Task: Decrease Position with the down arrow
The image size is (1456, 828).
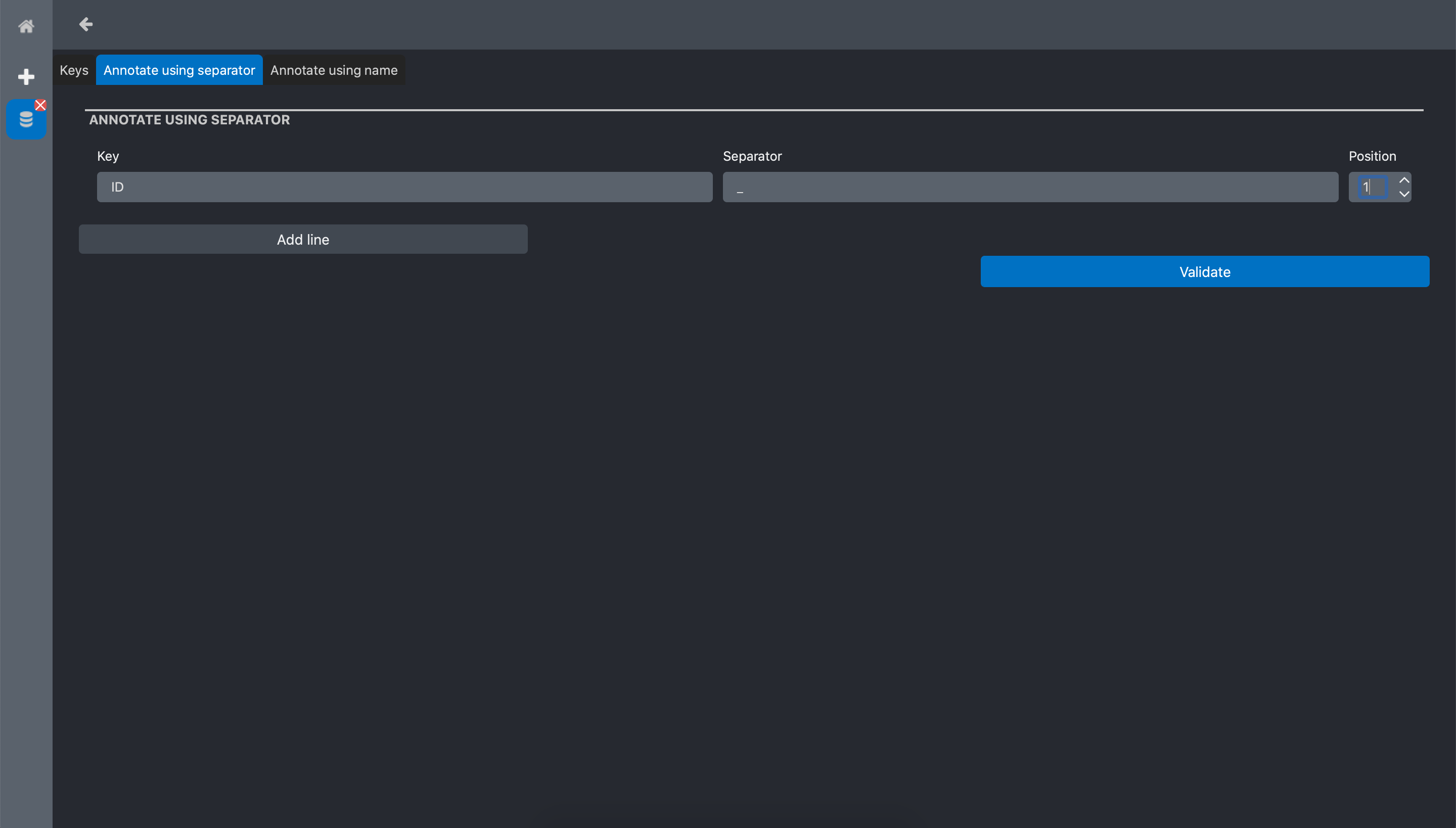Action: pyautogui.click(x=1404, y=194)
